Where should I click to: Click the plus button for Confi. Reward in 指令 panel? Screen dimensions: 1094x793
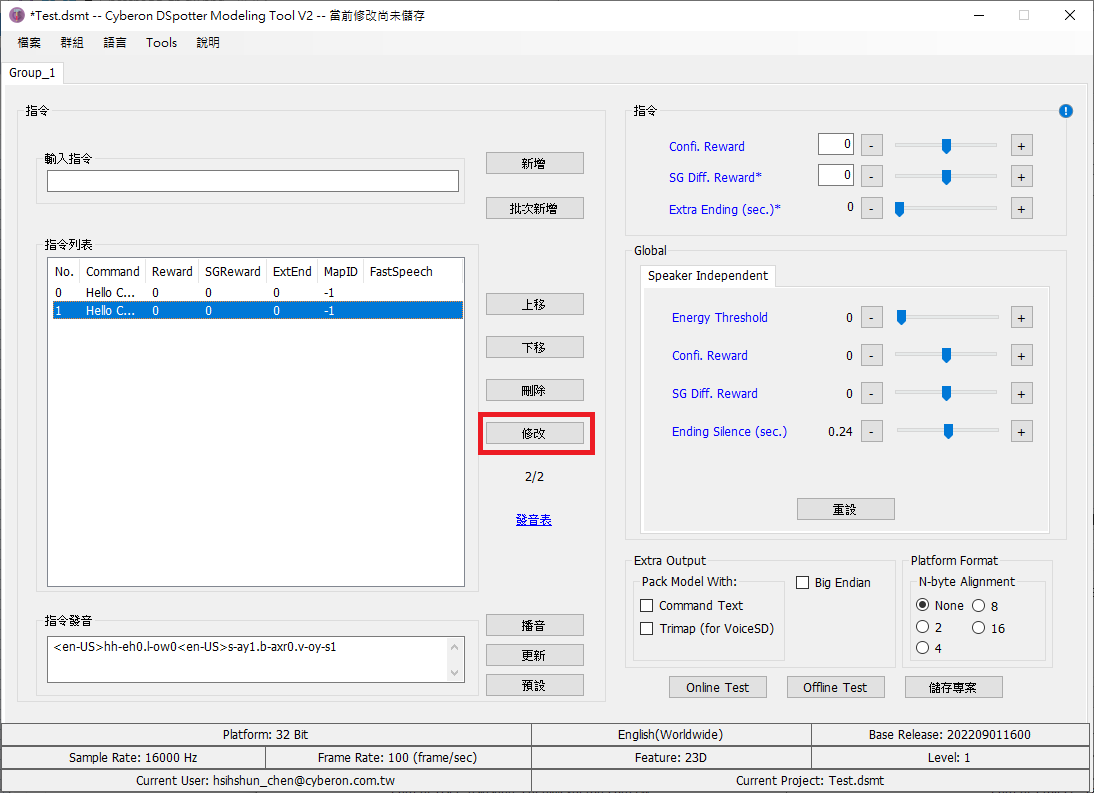[1021, 146]
